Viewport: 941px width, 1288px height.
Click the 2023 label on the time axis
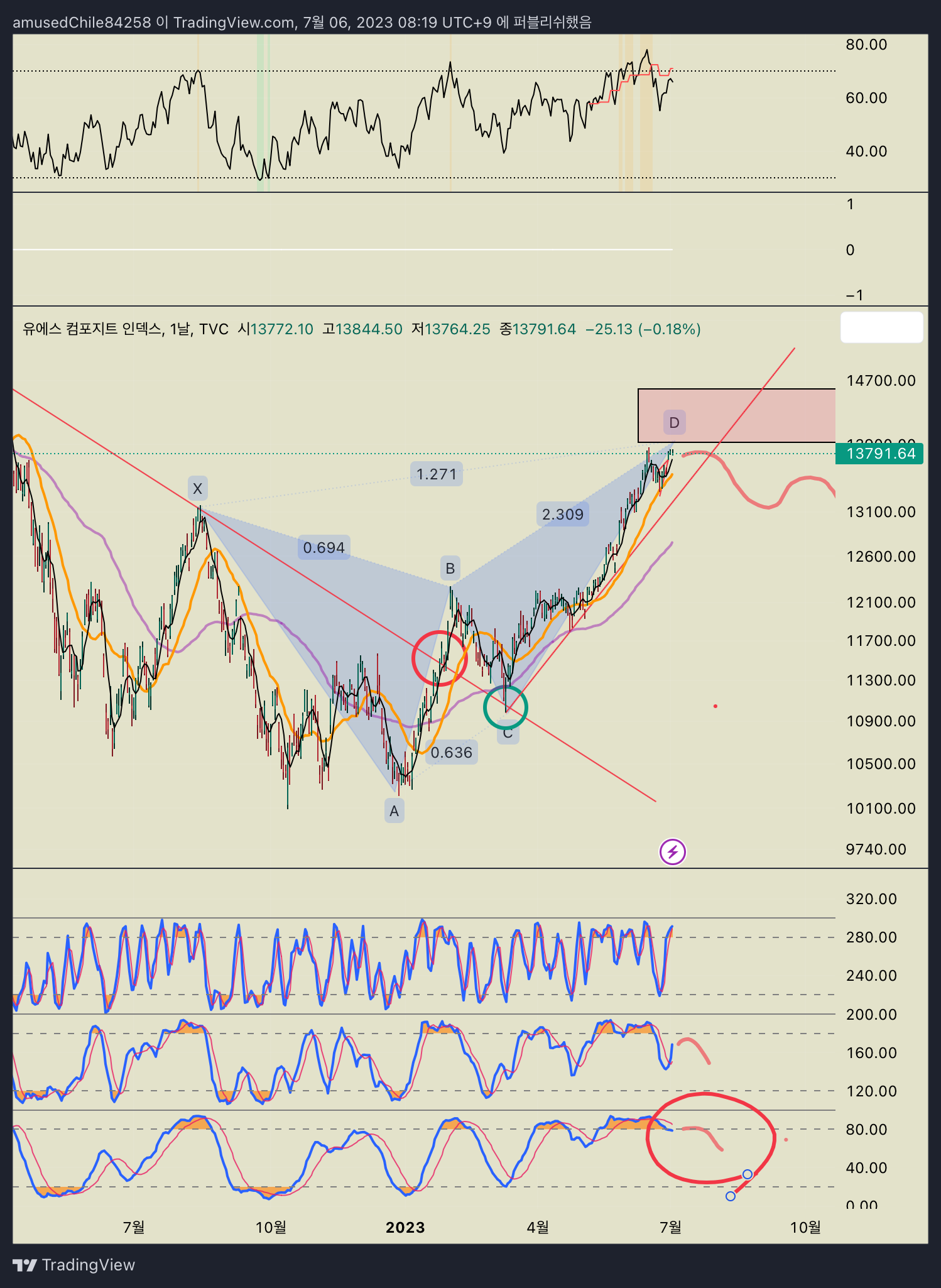coord(405,1228)
